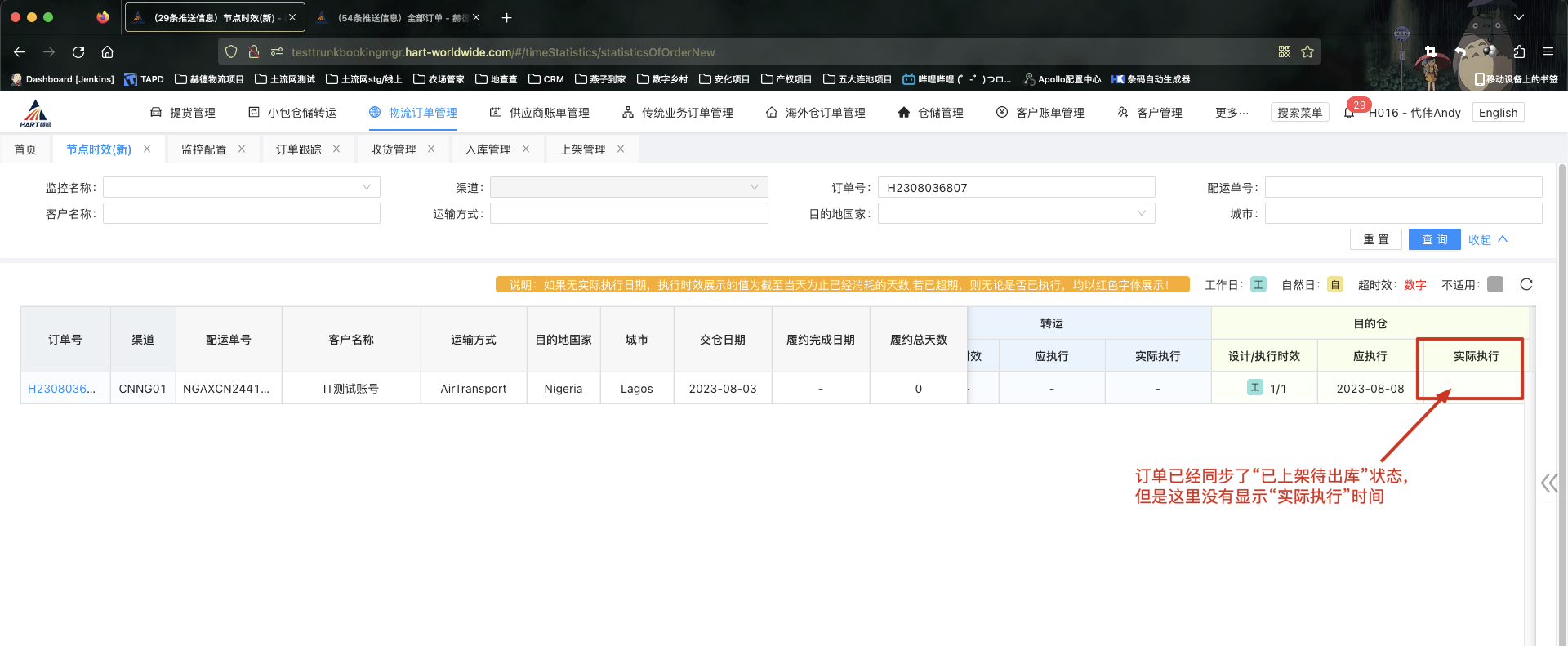
Task: Close the 节点时效(新) tab
Action: (147, 149)
